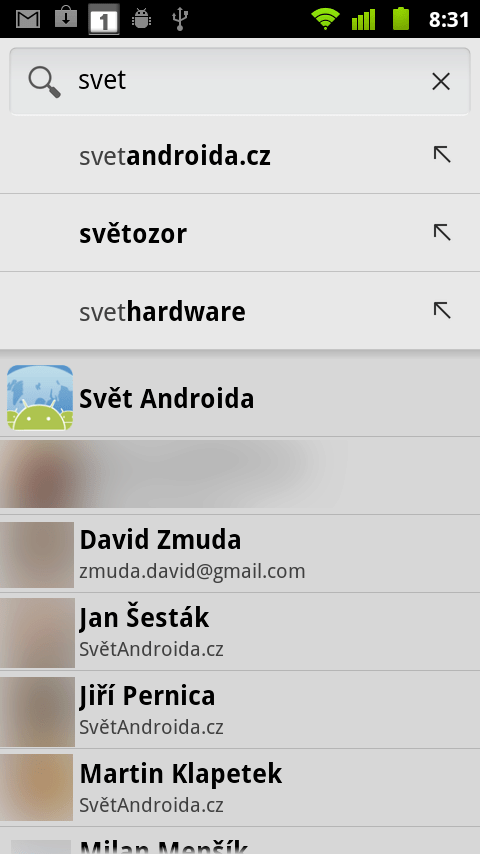Select the svethardware suggestion
Screen dimensions: 480x854
click(240, 311)
